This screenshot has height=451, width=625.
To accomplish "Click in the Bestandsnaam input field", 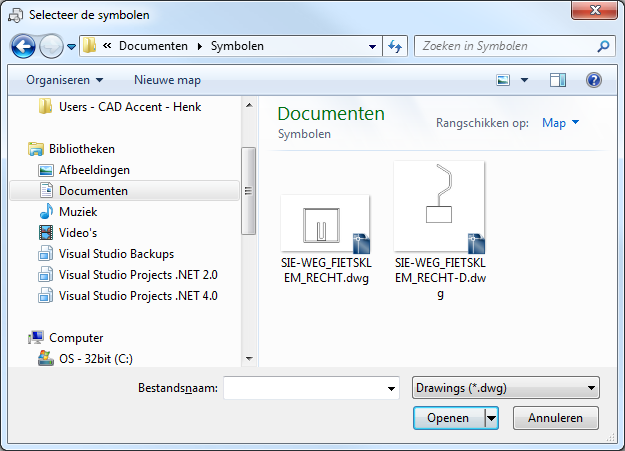I will click(x=303, y=388).
